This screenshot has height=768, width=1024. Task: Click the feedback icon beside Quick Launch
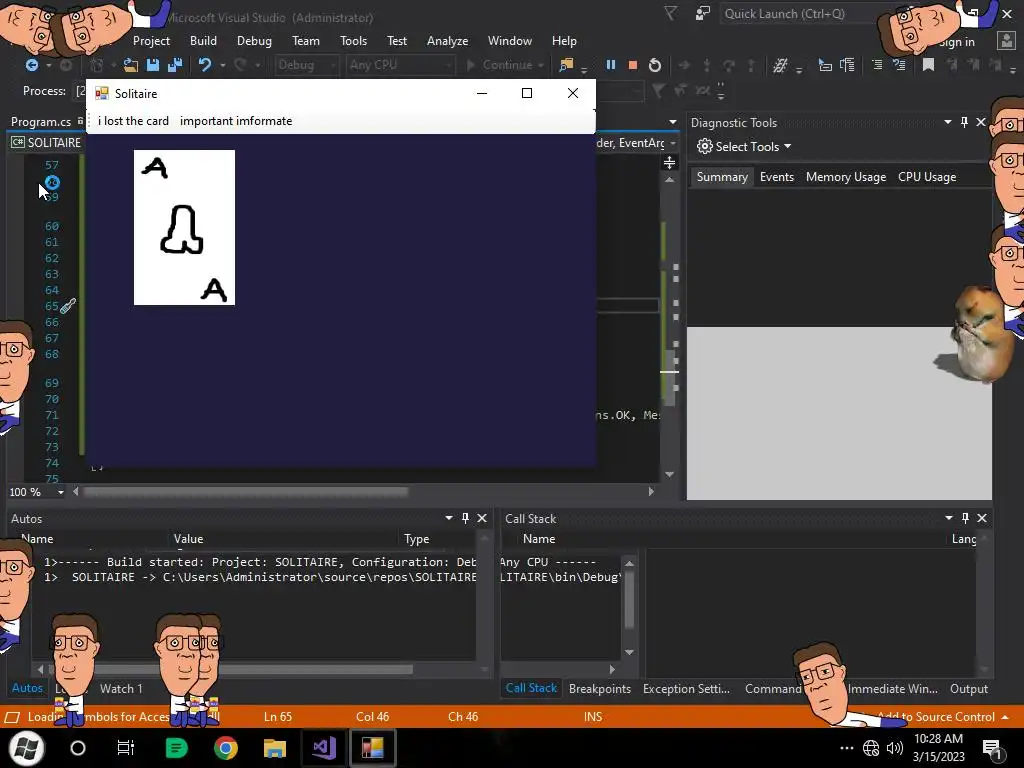703,14
